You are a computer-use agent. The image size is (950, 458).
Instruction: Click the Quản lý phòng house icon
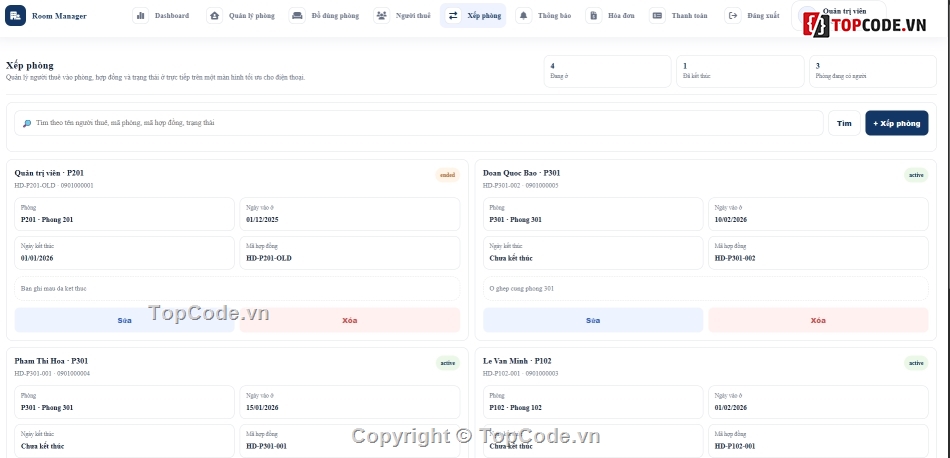214,16
